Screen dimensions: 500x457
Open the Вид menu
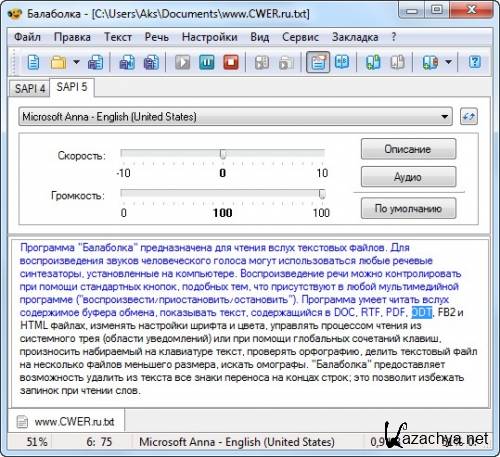260,37
